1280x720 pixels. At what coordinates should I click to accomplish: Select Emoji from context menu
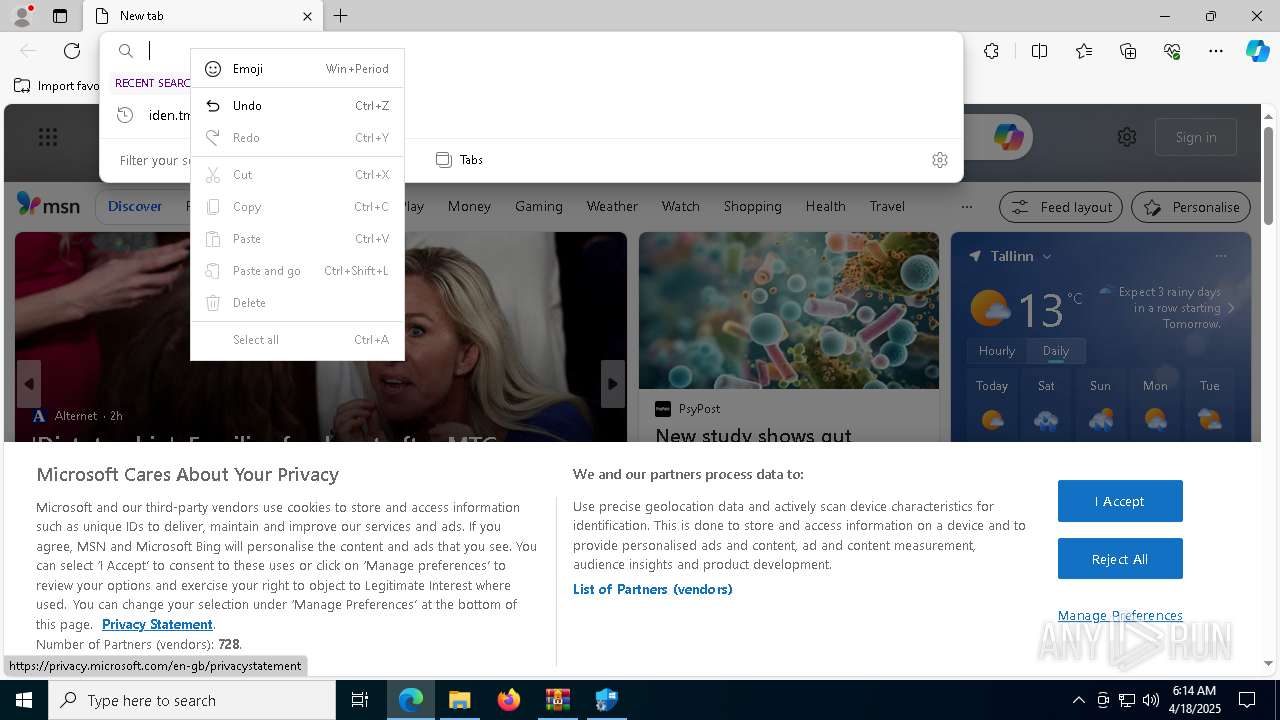[297, 69]
